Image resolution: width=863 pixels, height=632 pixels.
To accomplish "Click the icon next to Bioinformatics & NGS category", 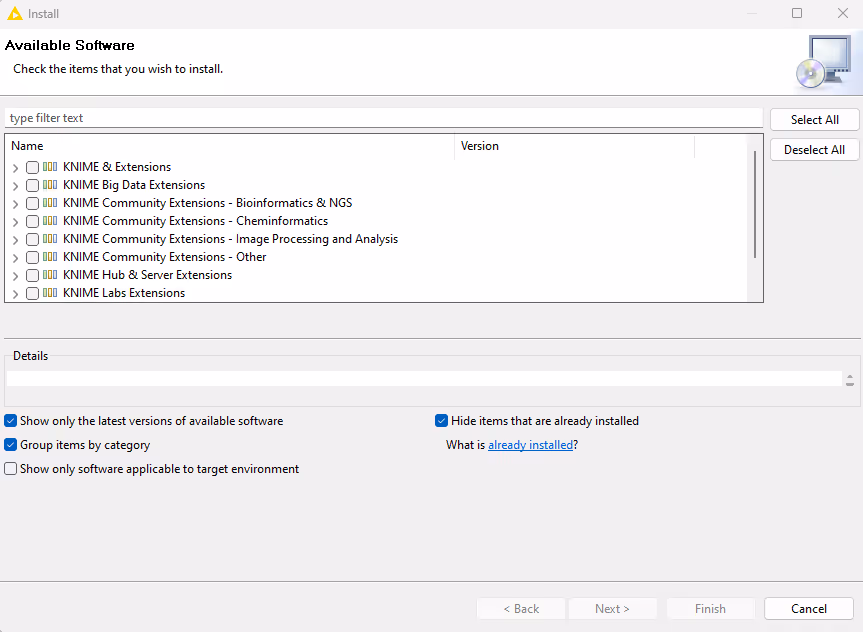I will (x=50, y=203).
